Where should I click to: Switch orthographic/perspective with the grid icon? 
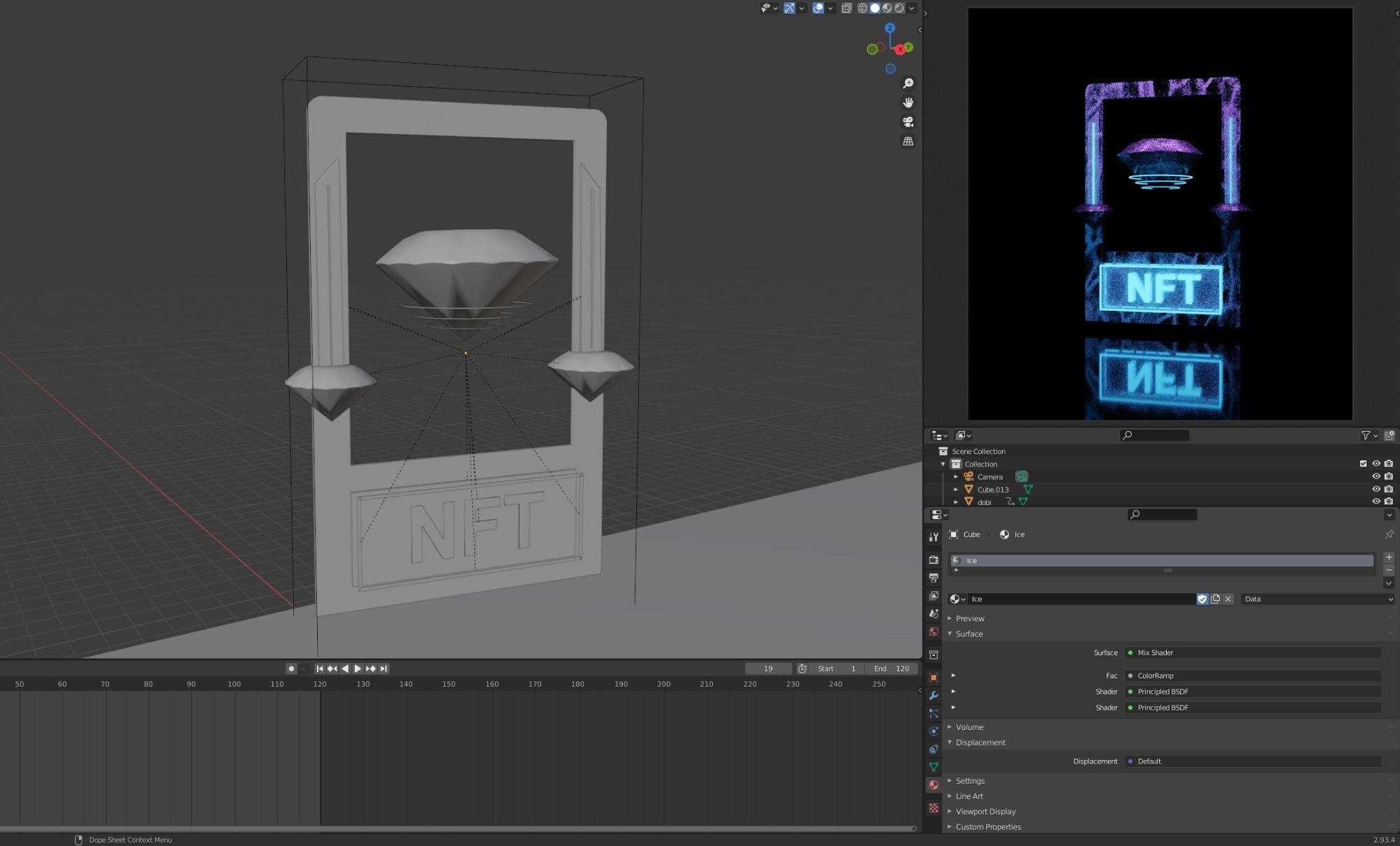click(x=908, y=141)
